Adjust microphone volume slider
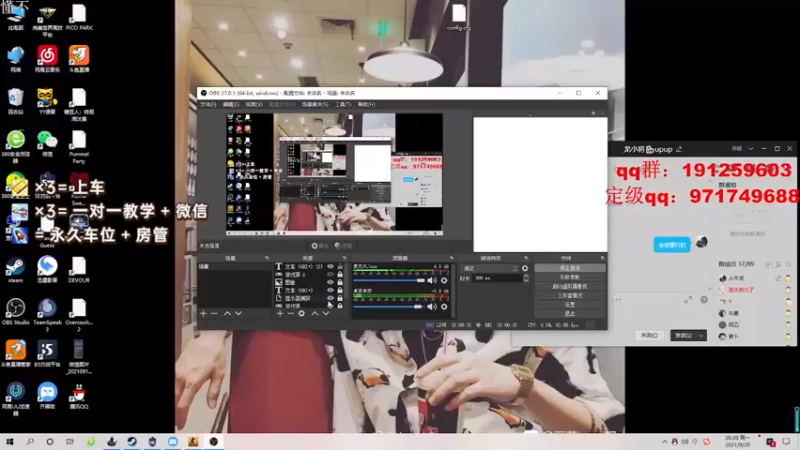The width and height of the screenshot is (800, 450). [389, 281]
